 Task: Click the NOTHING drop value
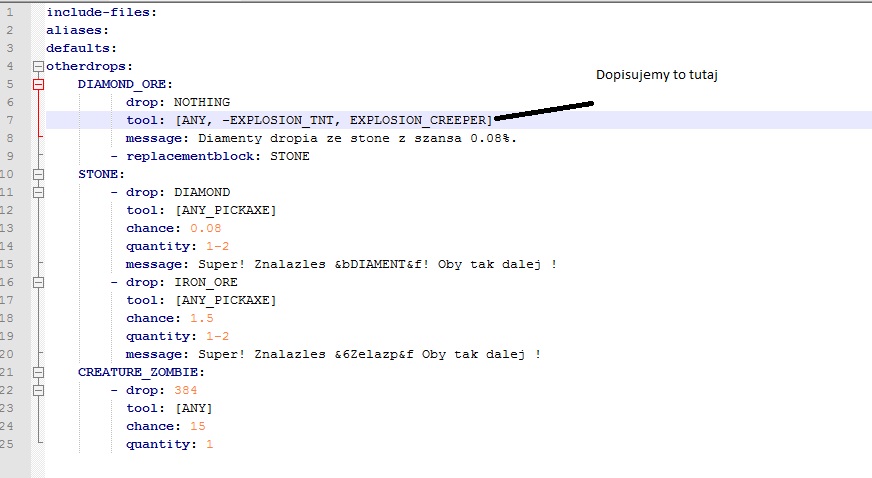pos(202,102)
